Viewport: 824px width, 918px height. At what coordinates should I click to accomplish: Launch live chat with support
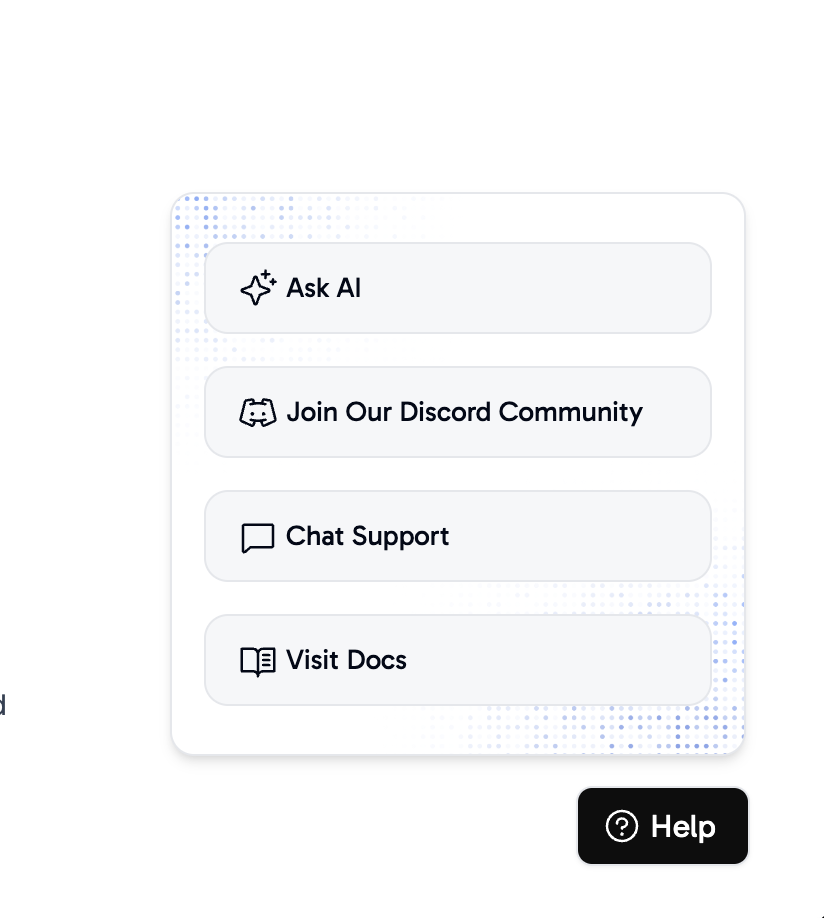pyautogui.click(x=457, y=536)
